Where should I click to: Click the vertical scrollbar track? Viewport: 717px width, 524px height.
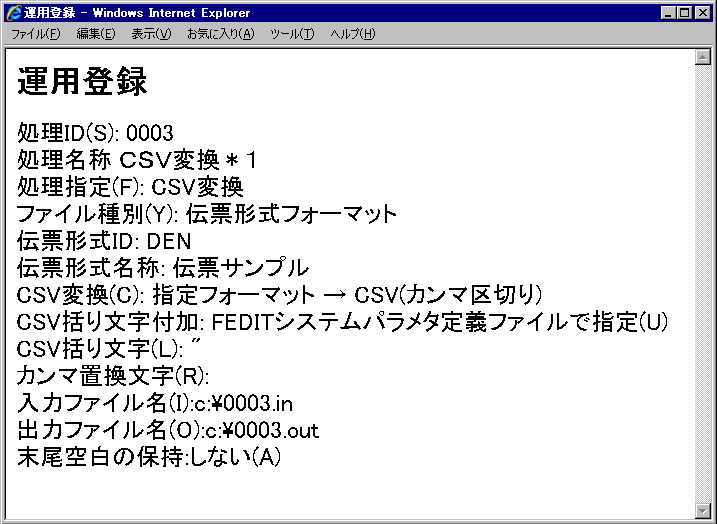pyautogui.click(x=702, y=283)
